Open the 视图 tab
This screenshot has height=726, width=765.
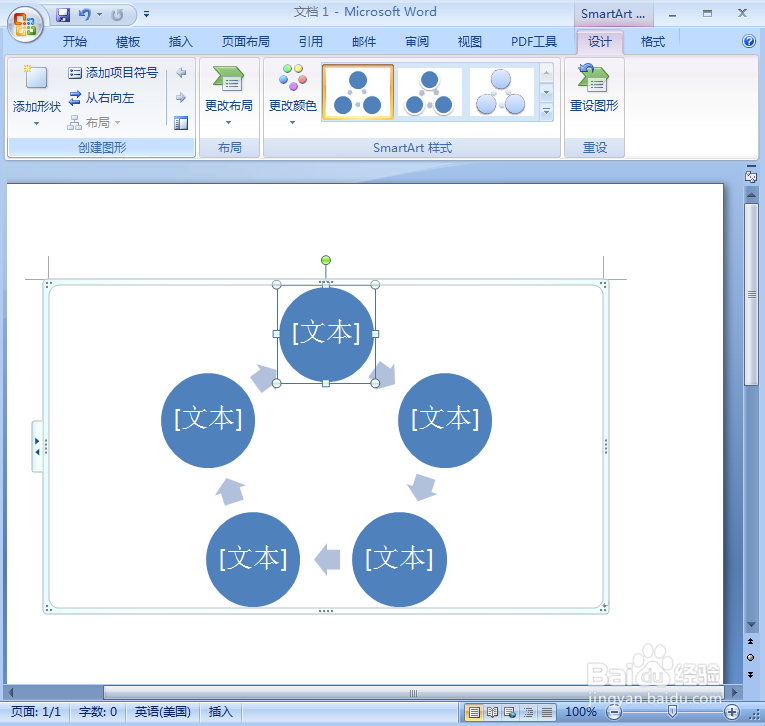pyautogui.click(x=470, y=42)
